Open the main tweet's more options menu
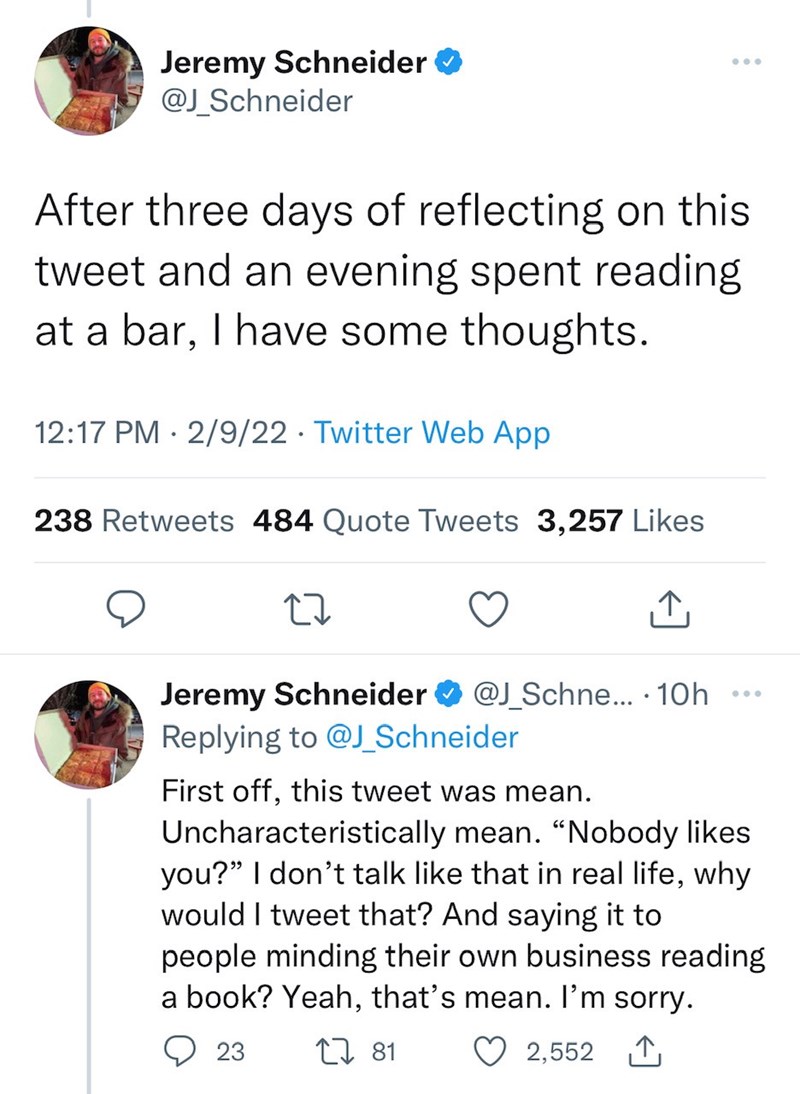 [745, 62]
